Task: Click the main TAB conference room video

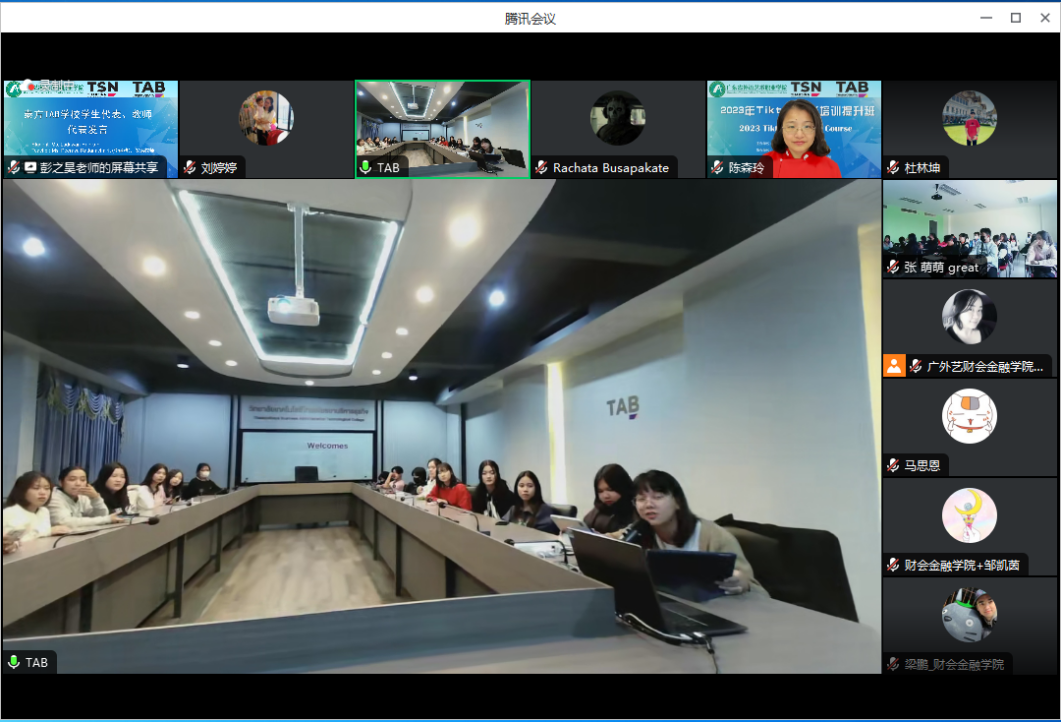Action: click(440, 420)
